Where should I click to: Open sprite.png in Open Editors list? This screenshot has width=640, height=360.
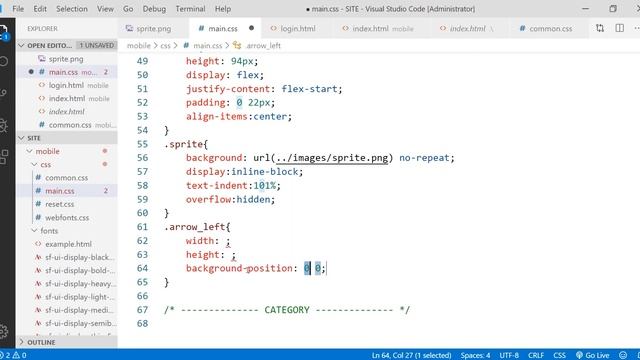coord(66,59)
